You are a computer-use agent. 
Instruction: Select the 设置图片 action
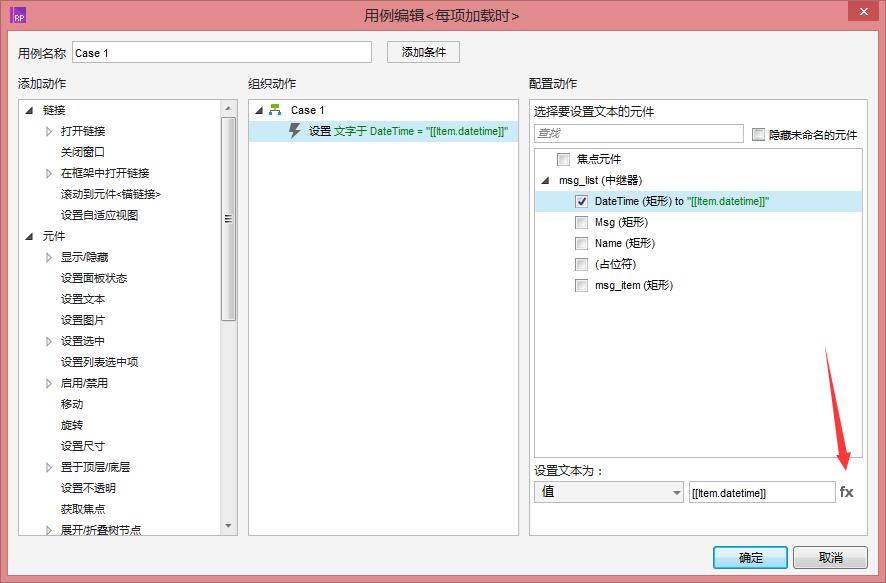[x=82, y=320]
